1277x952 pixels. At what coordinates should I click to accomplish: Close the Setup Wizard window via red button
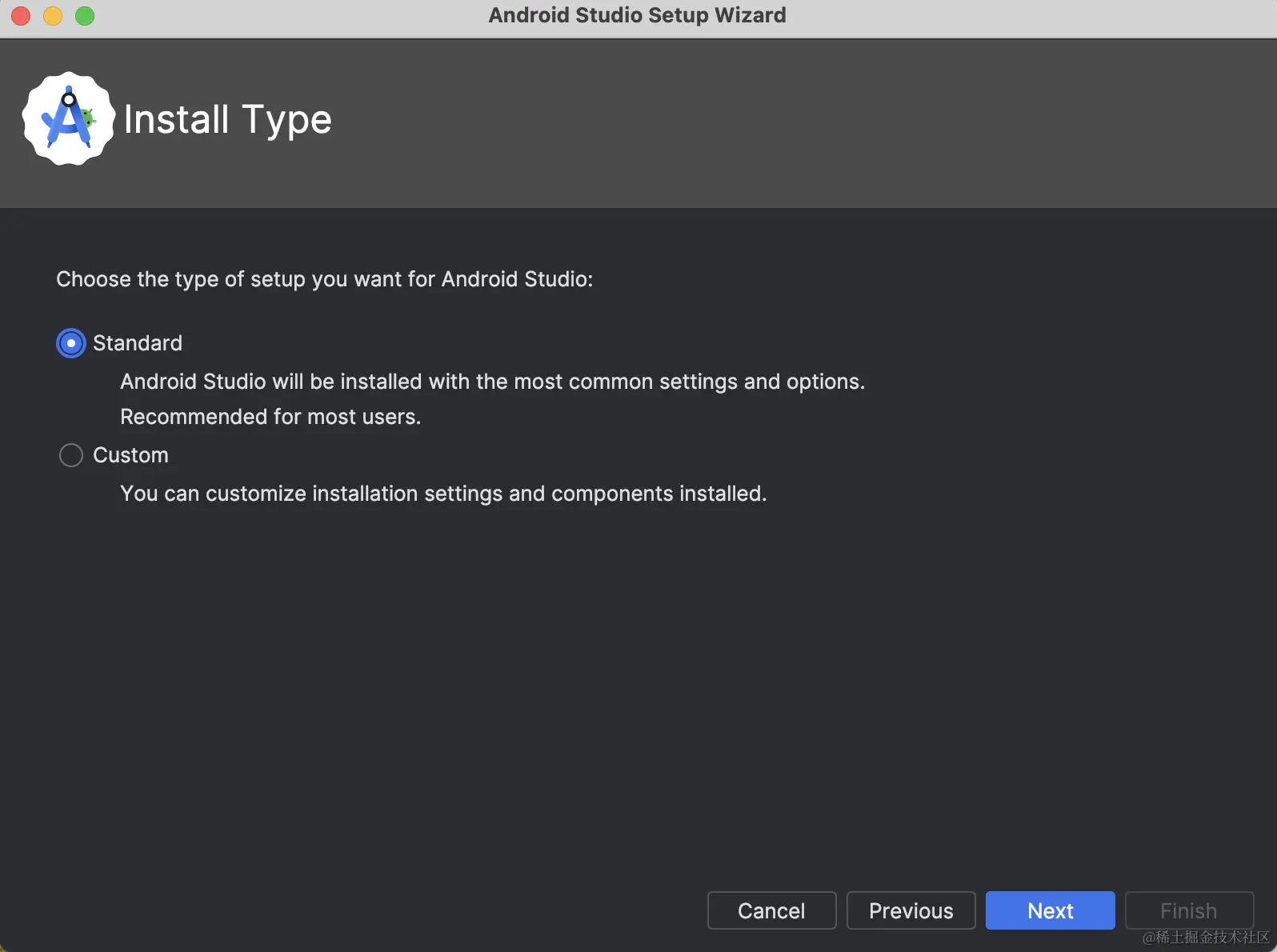click(x=21, y=16)
